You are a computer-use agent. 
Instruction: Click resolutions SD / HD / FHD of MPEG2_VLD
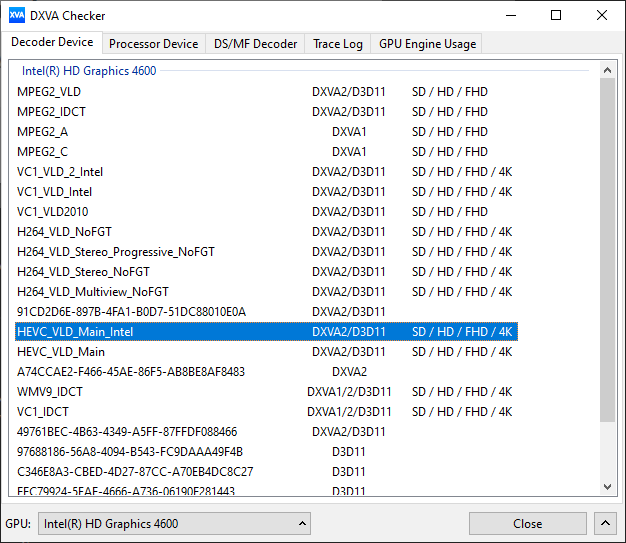(450, 92)
